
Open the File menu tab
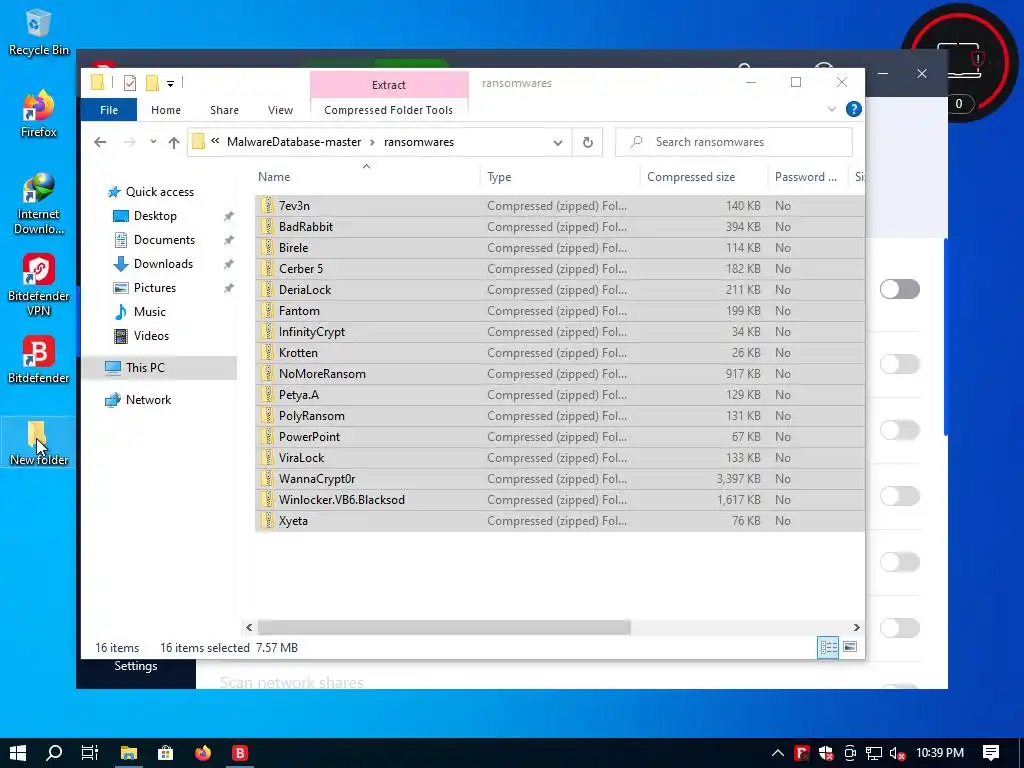[108, 110]
